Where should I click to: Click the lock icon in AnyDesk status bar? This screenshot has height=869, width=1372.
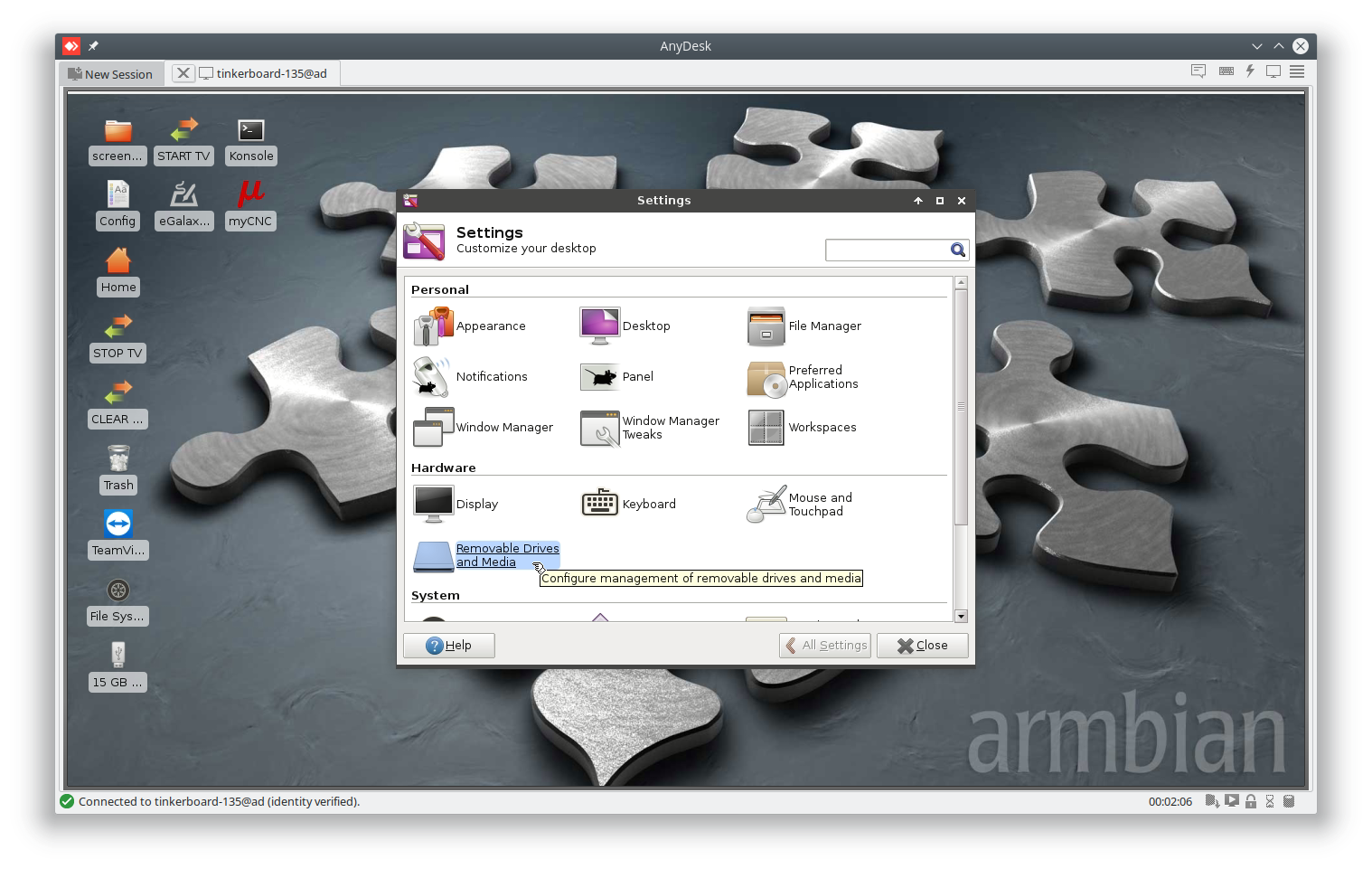(1251, 801)
